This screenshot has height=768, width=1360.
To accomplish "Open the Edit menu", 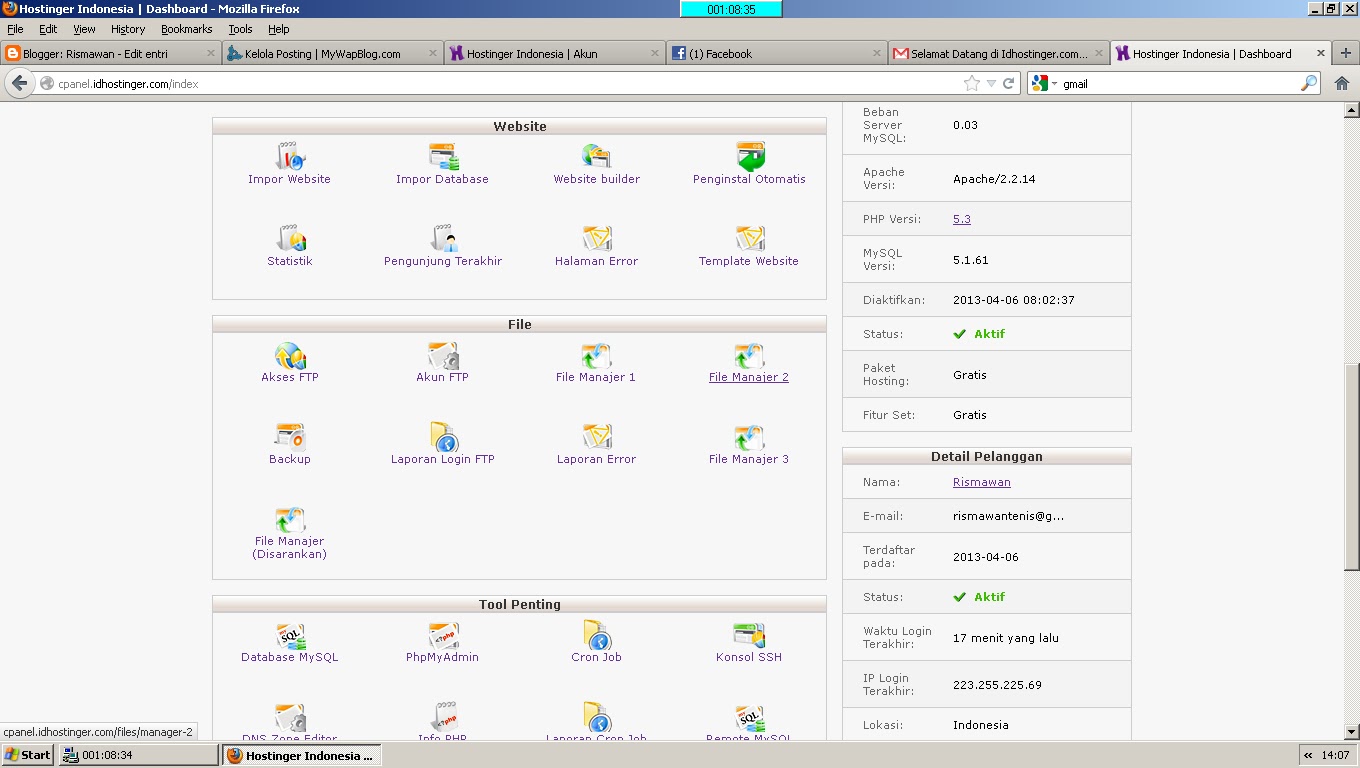I will pos(48,29).
